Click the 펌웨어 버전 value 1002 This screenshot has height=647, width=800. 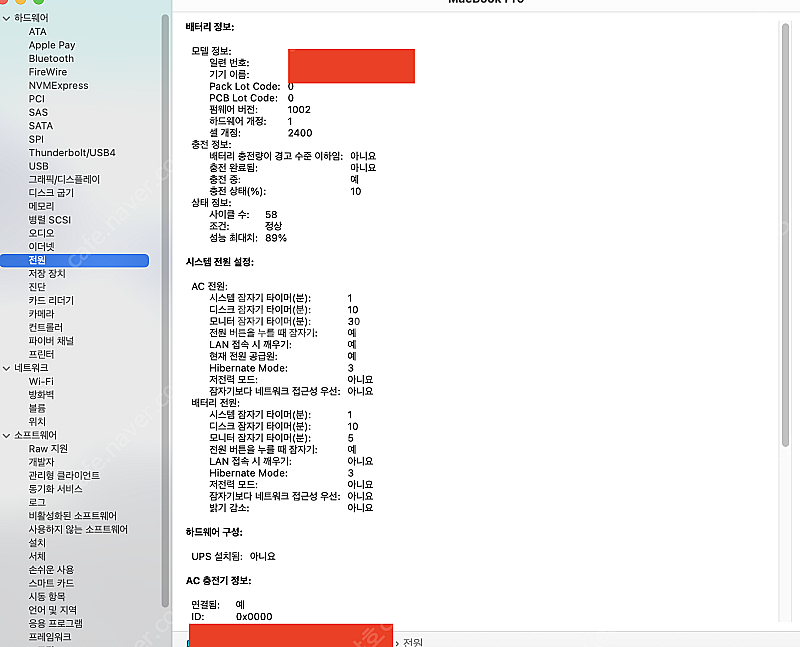point(299,110)
